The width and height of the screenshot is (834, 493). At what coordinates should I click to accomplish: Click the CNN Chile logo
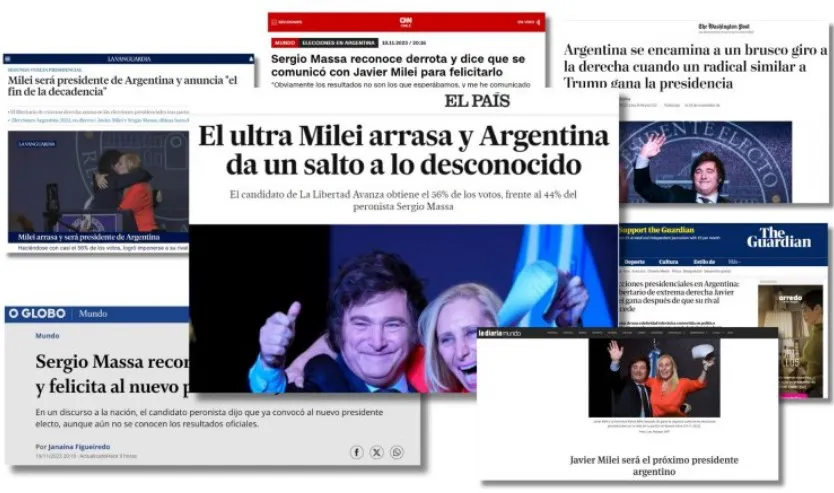pyautogui.click(x=406, y=22)
